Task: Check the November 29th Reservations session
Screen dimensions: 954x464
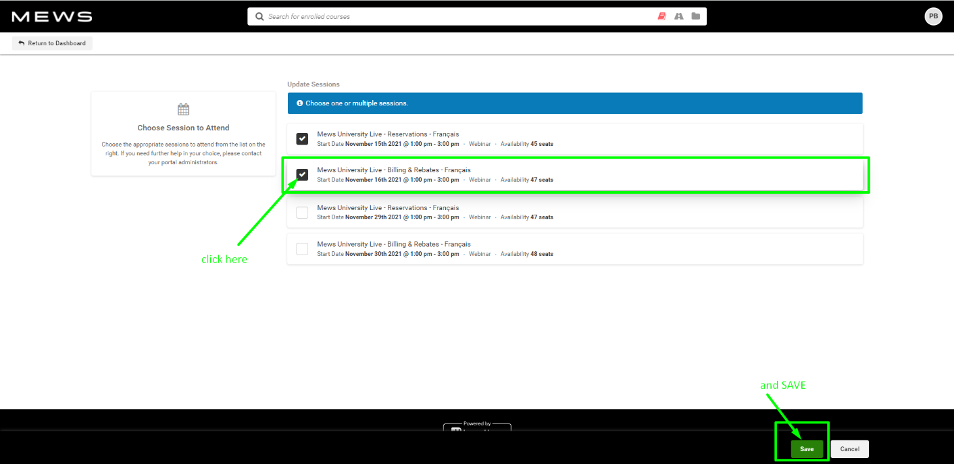Action: tap(302, 211)
